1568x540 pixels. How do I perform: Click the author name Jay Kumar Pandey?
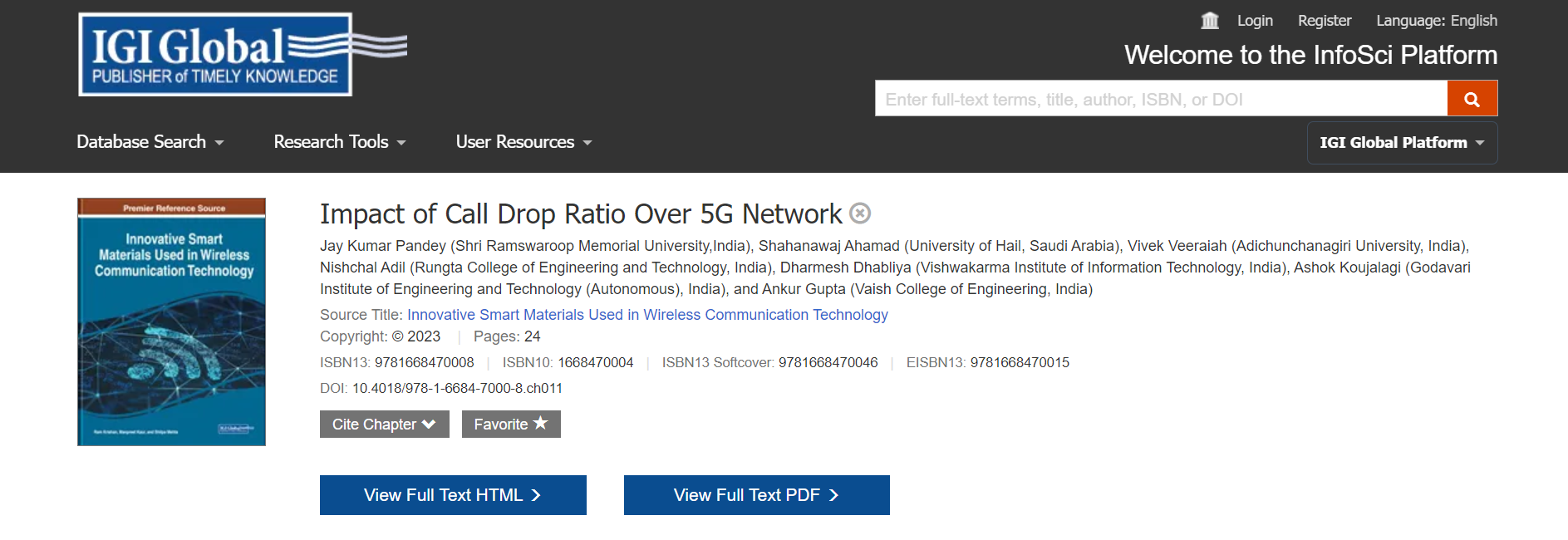383,246
